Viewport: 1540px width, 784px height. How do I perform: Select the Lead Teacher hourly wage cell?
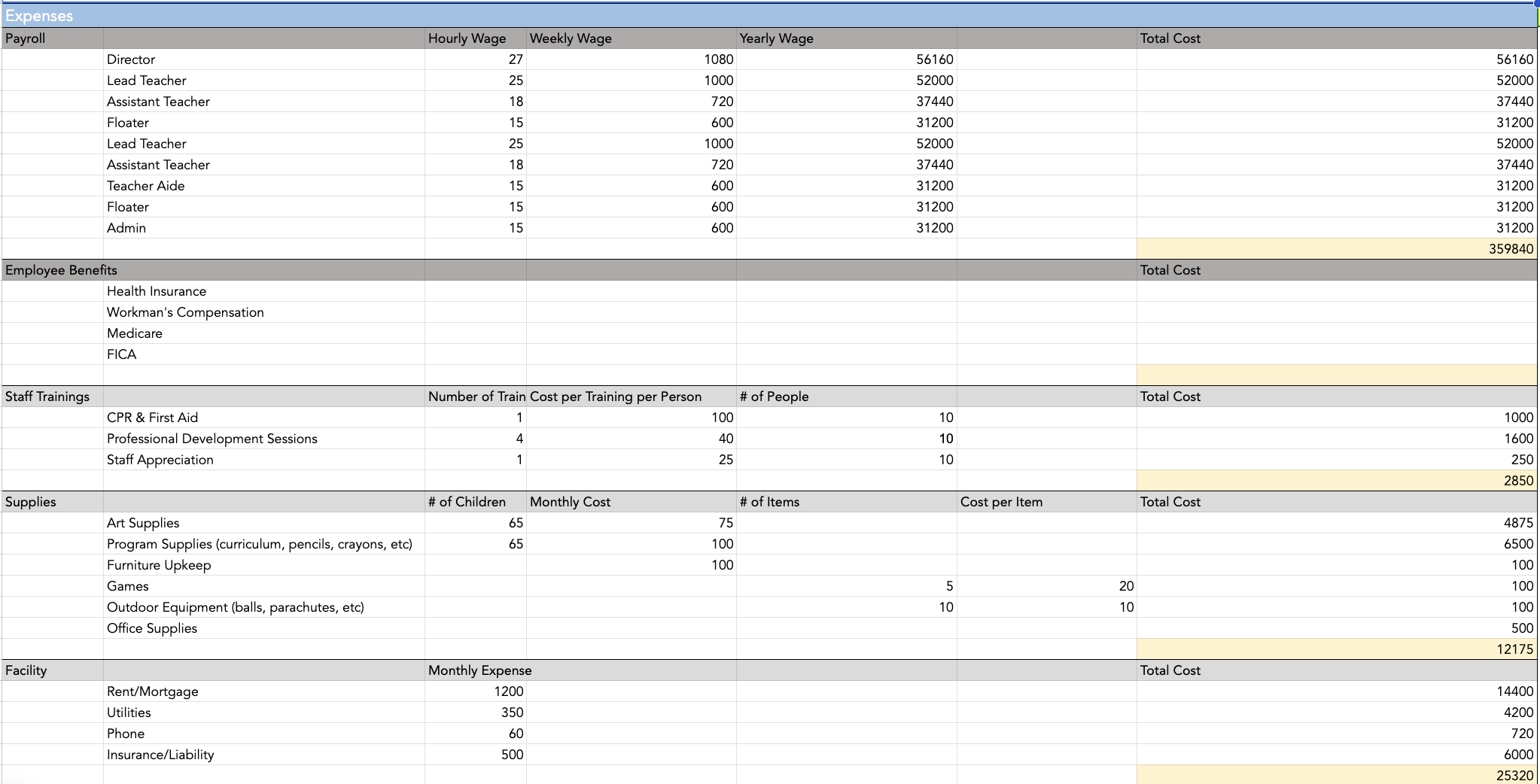point(474,80)
